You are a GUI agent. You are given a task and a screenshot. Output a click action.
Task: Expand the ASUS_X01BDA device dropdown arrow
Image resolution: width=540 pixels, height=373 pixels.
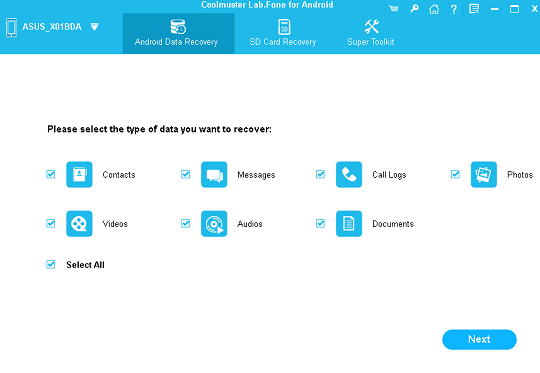[x=94, y=27]
